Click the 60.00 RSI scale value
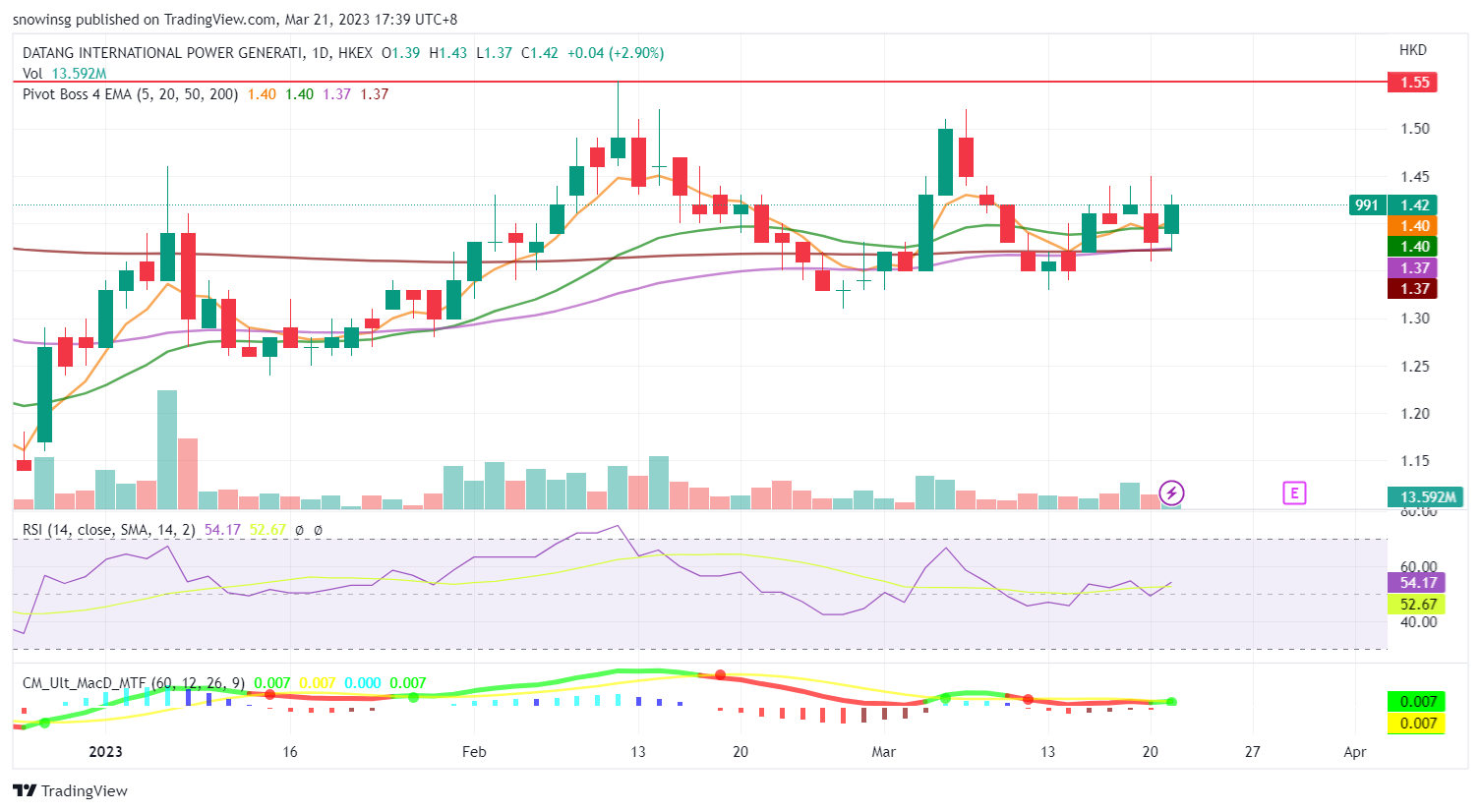This screenshot has height=812, width=1481. point(1418,567)
